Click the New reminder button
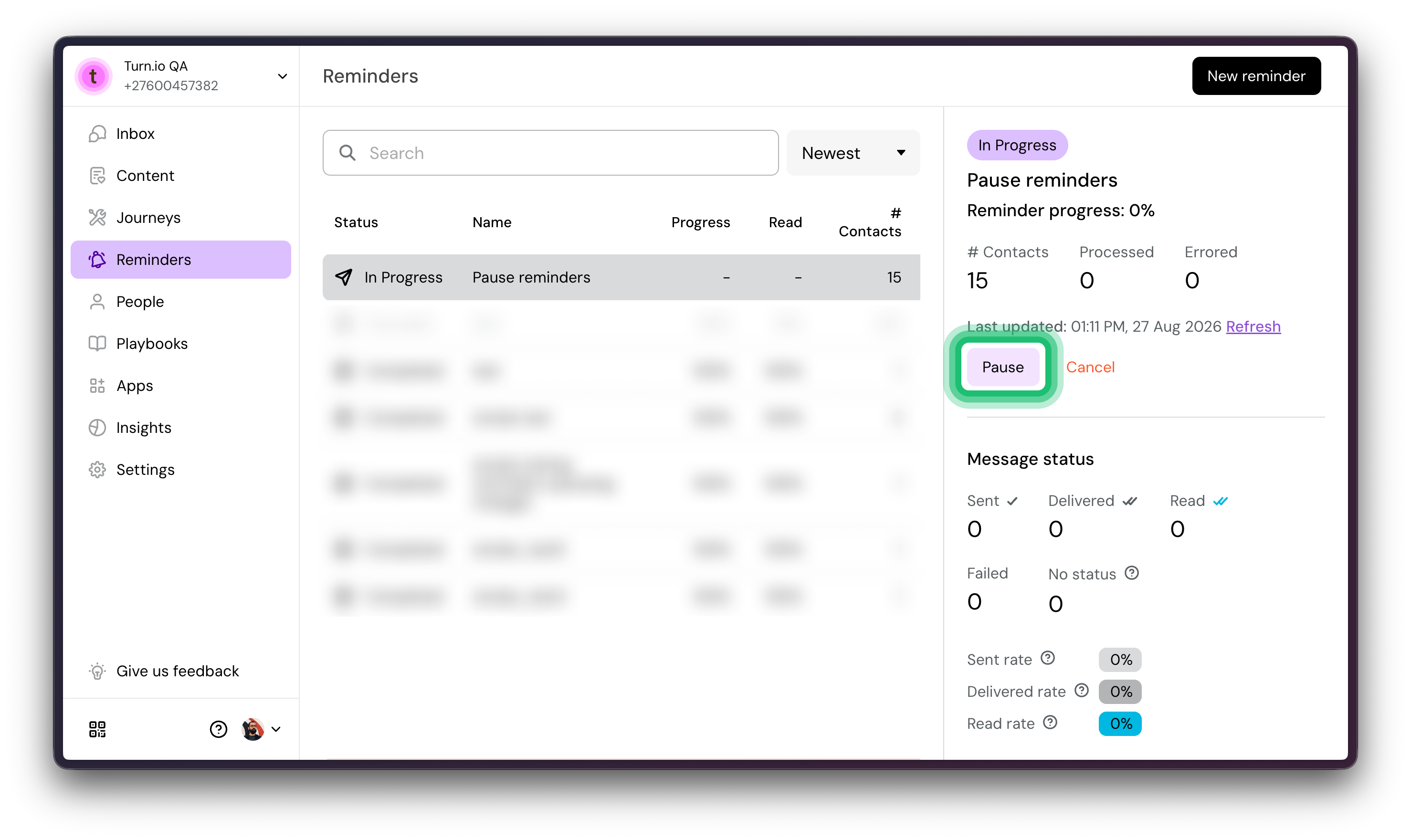The image size is (1411, 840). pyautogui.click(x=1256, y=76)
